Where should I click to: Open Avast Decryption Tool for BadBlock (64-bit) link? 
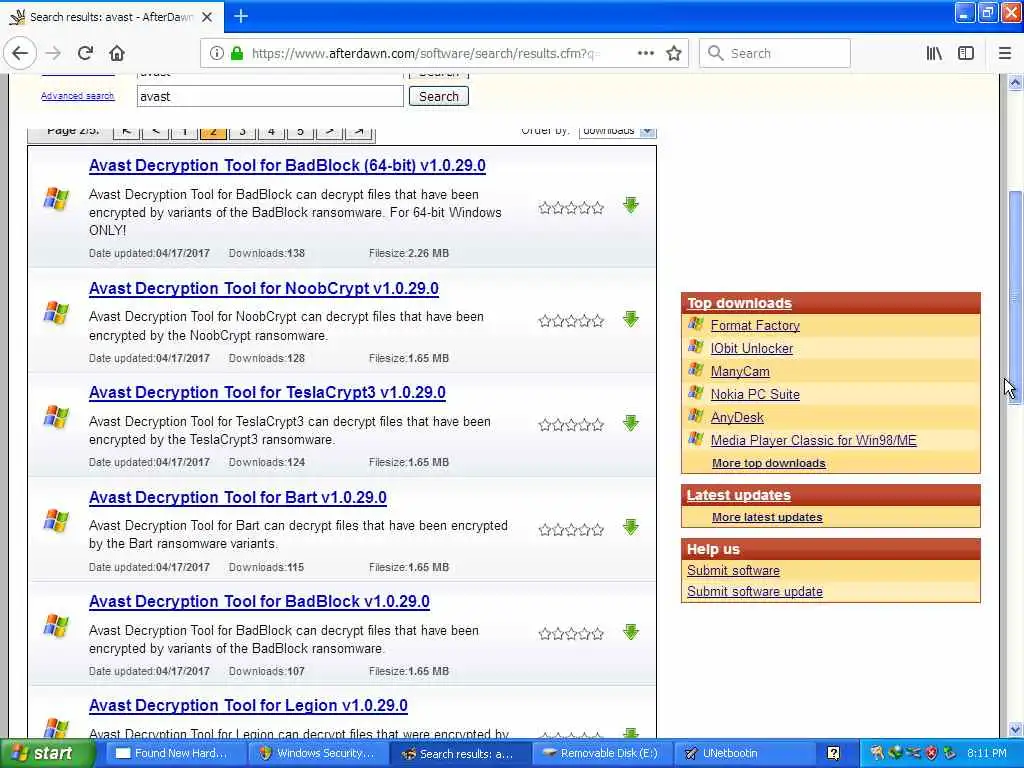click(x=287, y=166)
